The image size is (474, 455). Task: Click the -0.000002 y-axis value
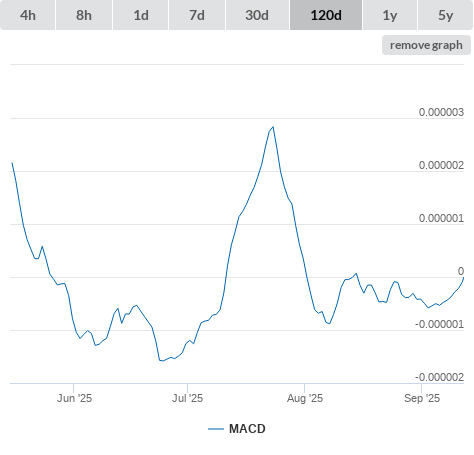click(439, 377)
